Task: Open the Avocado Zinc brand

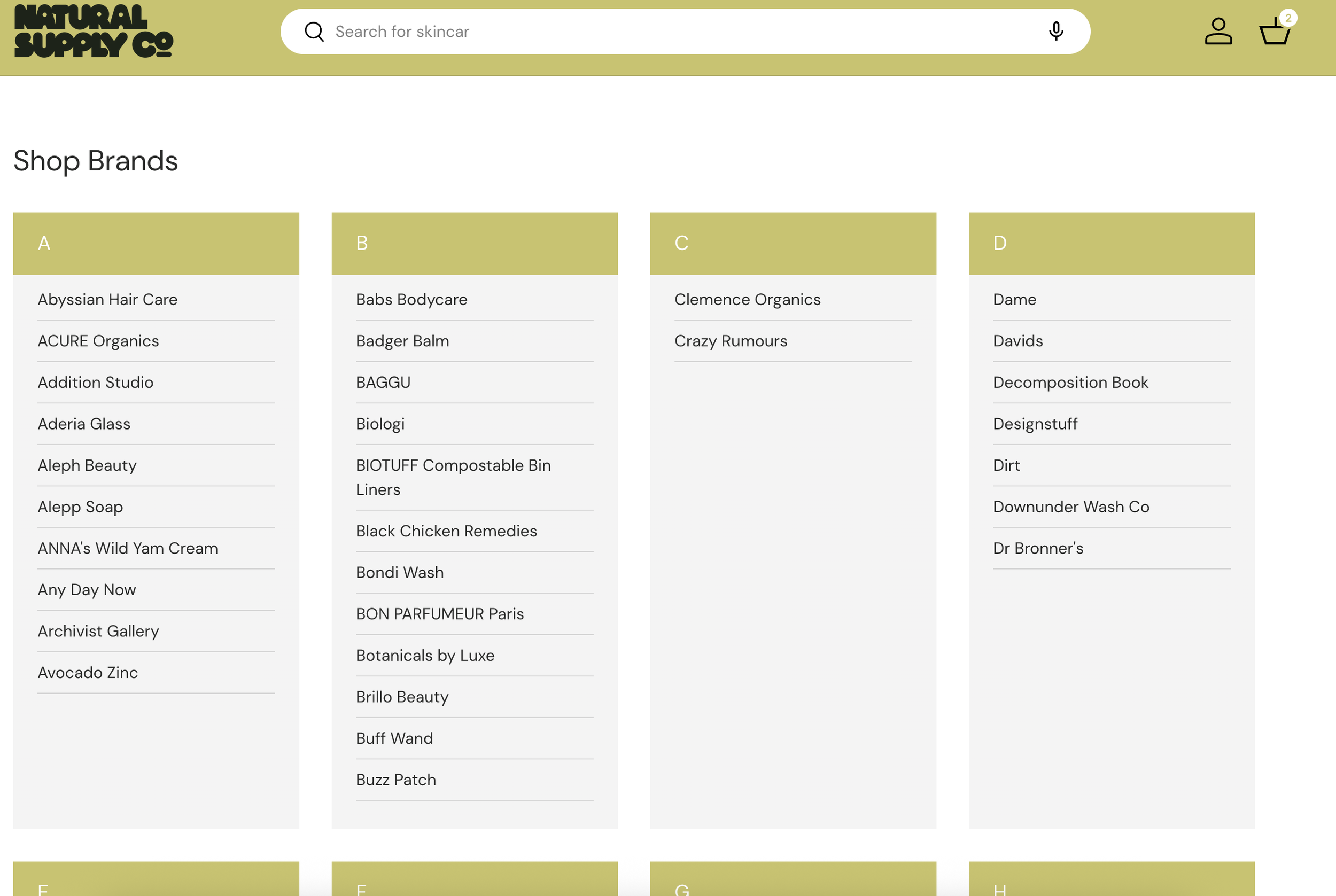Action: pos(88,673)
